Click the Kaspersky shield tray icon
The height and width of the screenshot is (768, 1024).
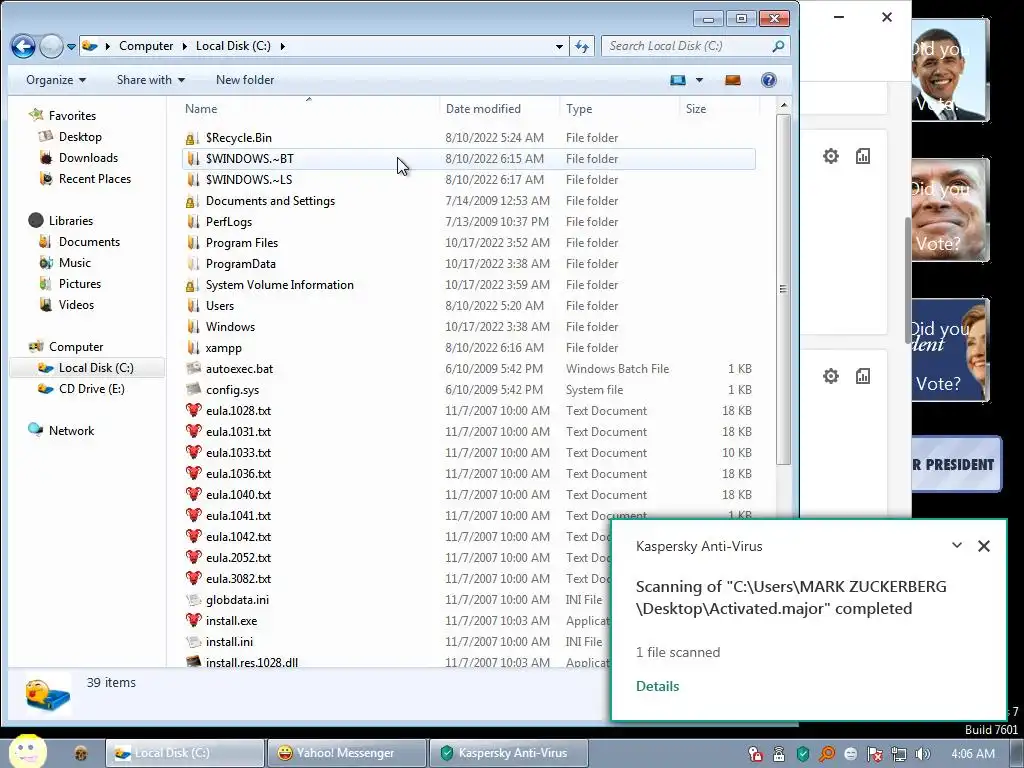[803, 754]
